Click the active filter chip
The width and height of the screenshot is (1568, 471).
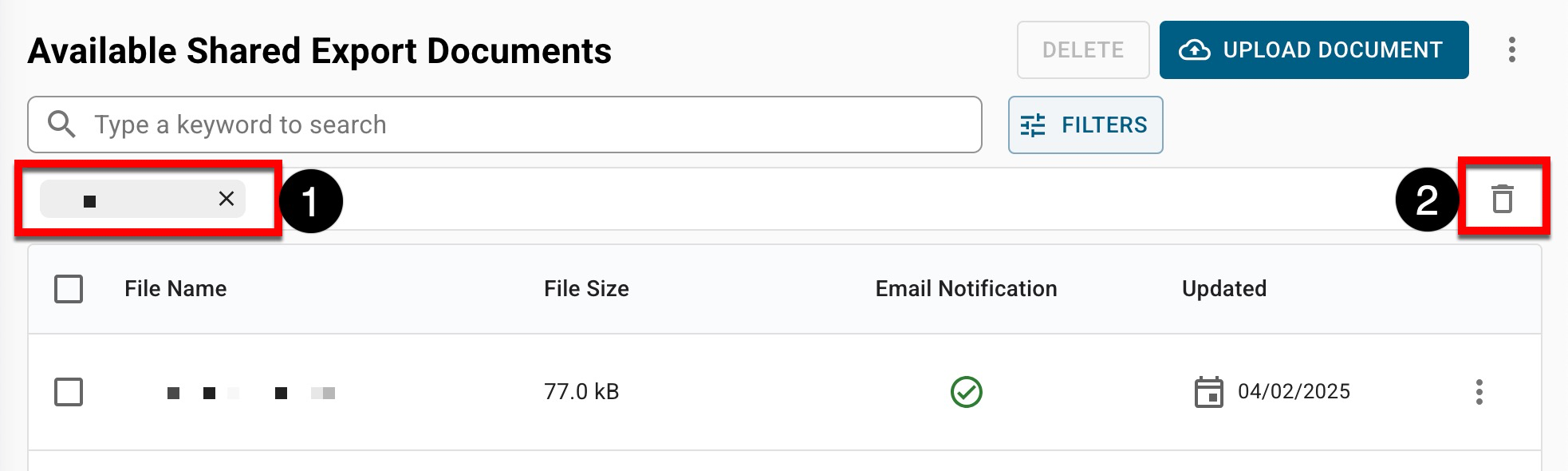[x=128, y=199]
